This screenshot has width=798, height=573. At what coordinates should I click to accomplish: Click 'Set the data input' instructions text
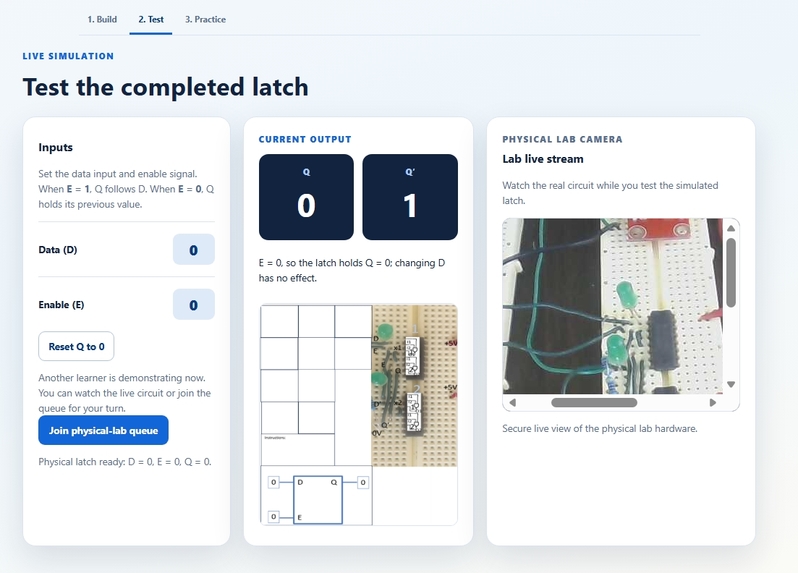click(x=126, y=189)
